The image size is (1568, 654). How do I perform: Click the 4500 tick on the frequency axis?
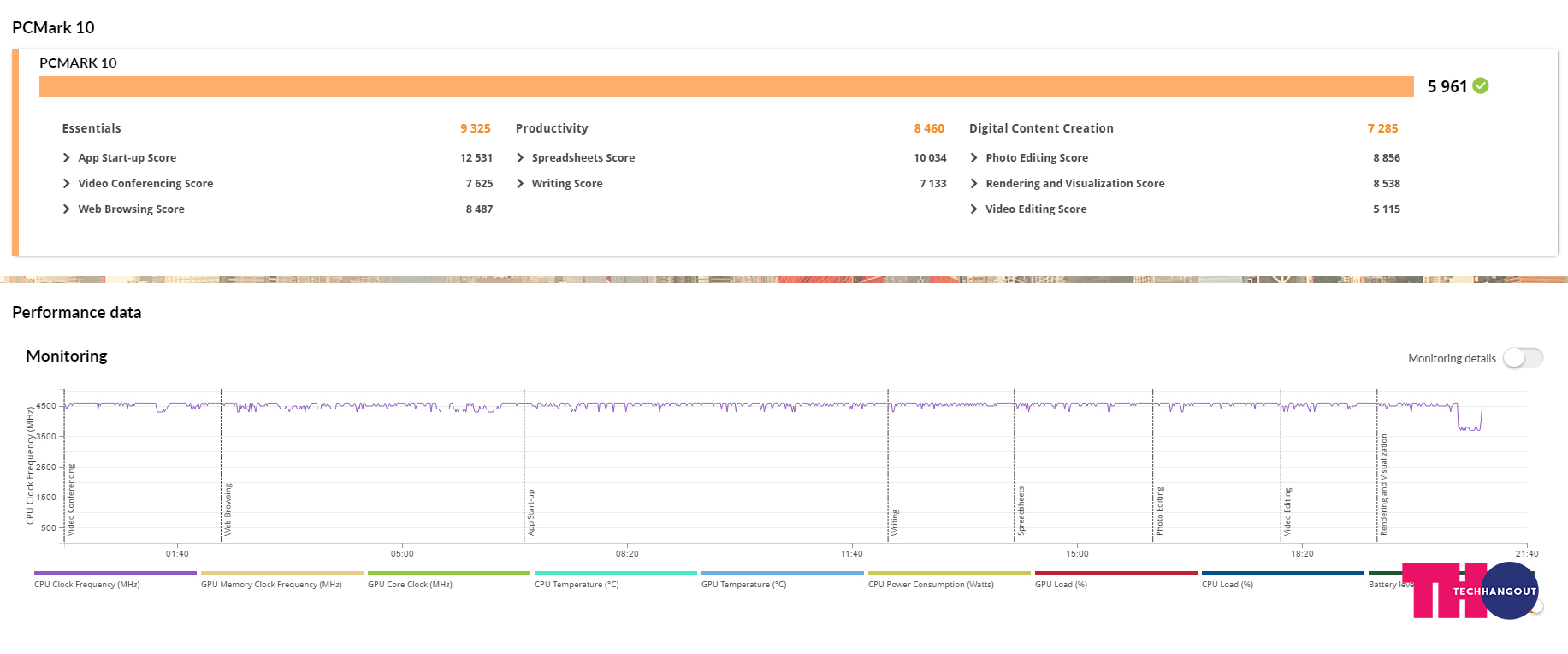point(46,406)
